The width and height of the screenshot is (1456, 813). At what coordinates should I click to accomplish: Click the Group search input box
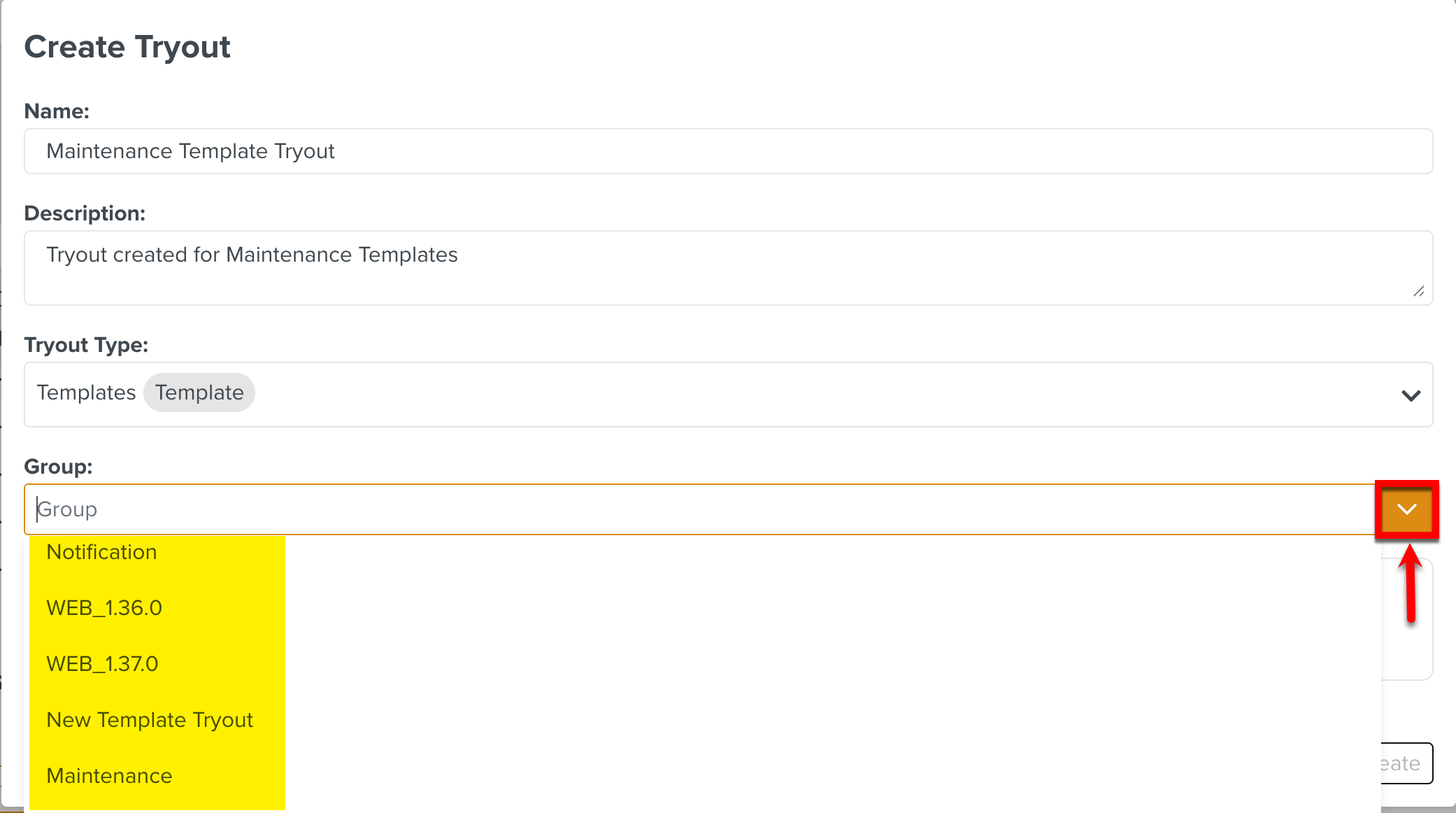coord(699,509)
